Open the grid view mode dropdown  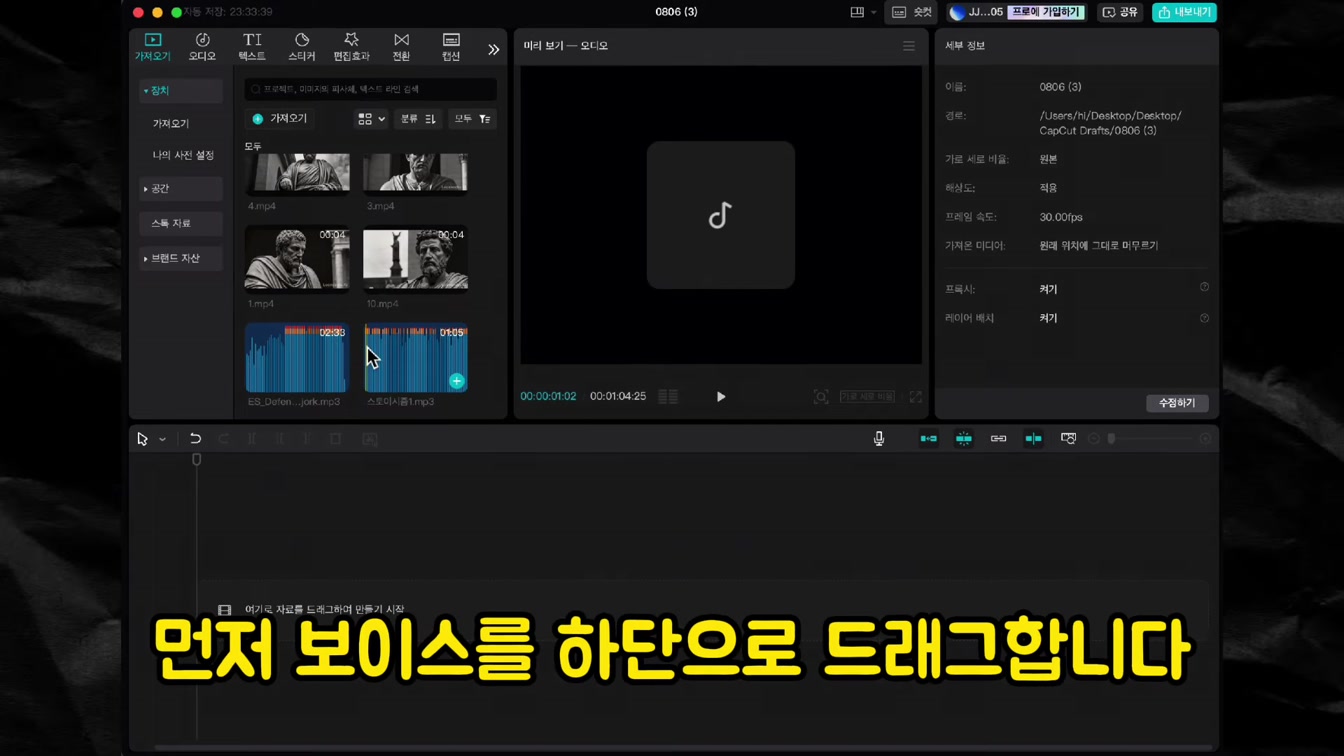click(x=371, y=119)
